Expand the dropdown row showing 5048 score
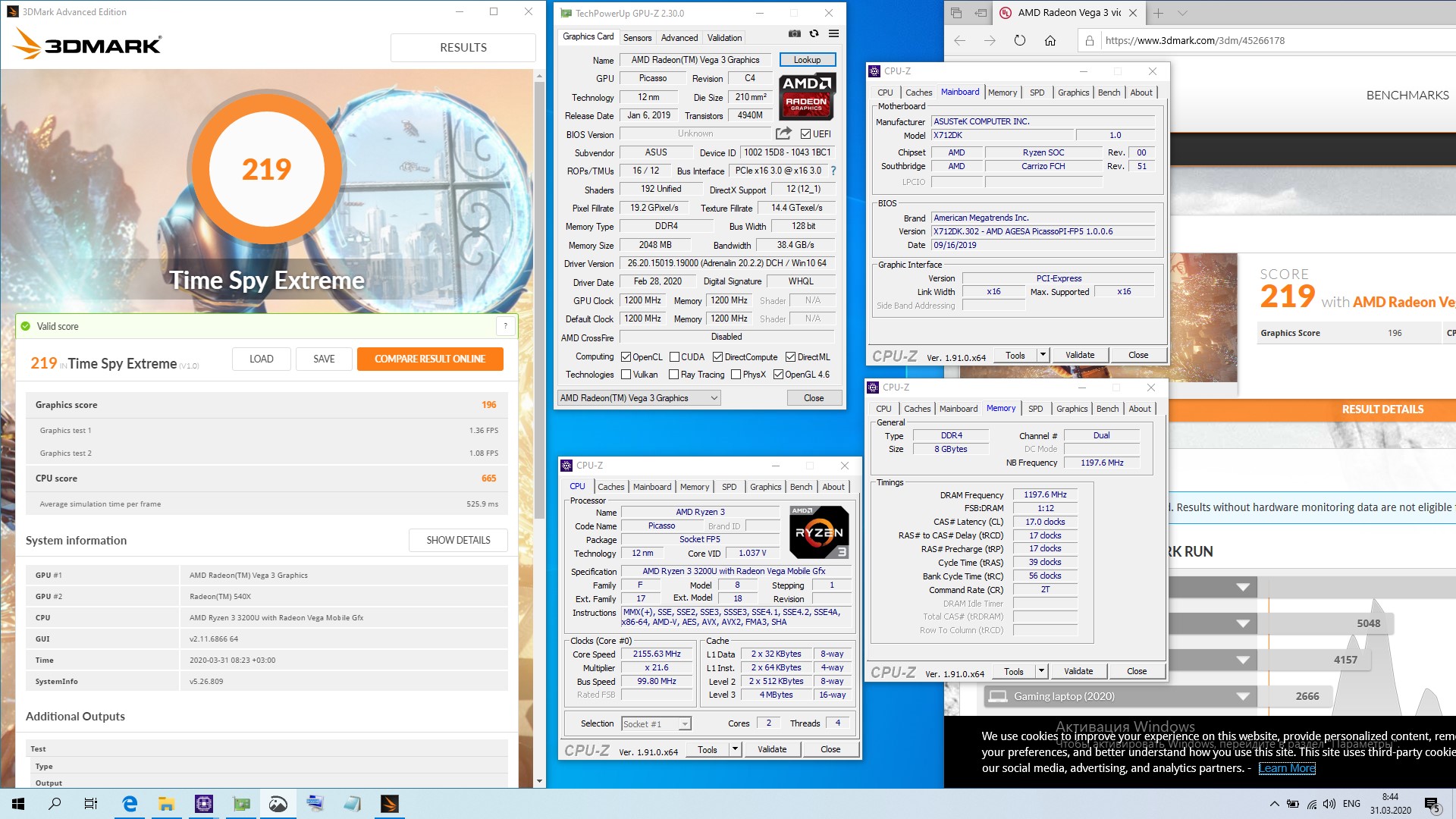The width and height of the screenshot is (1456, 819). (x=1243, y=623)
